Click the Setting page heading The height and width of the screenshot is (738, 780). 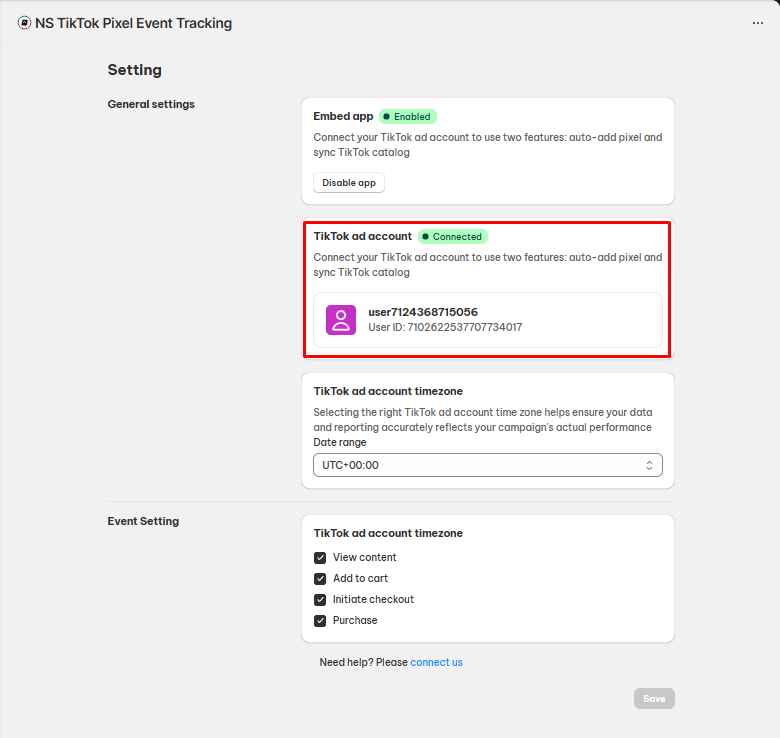coord(134,70)
